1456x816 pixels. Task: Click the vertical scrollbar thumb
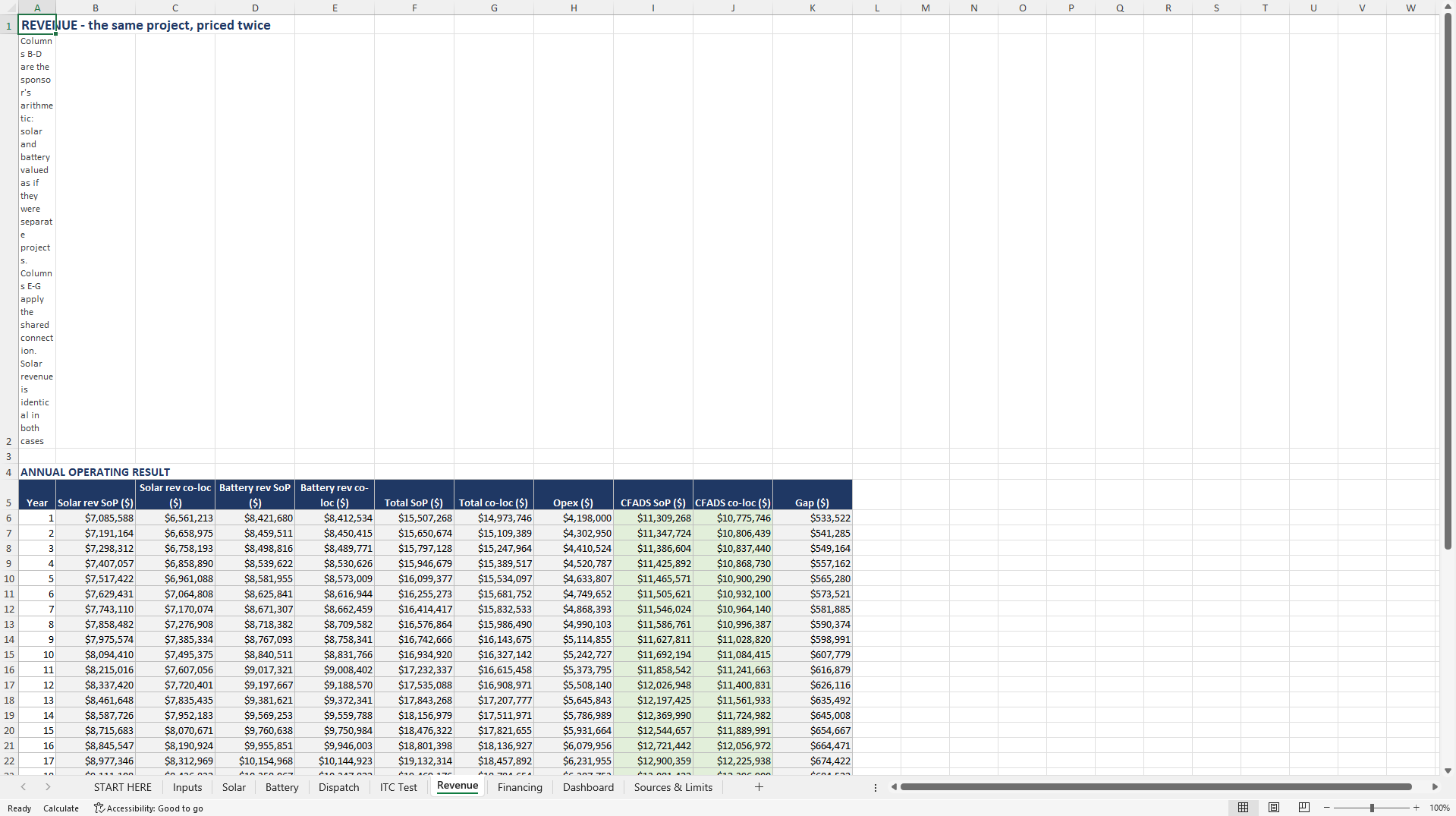pos(1448,281)
